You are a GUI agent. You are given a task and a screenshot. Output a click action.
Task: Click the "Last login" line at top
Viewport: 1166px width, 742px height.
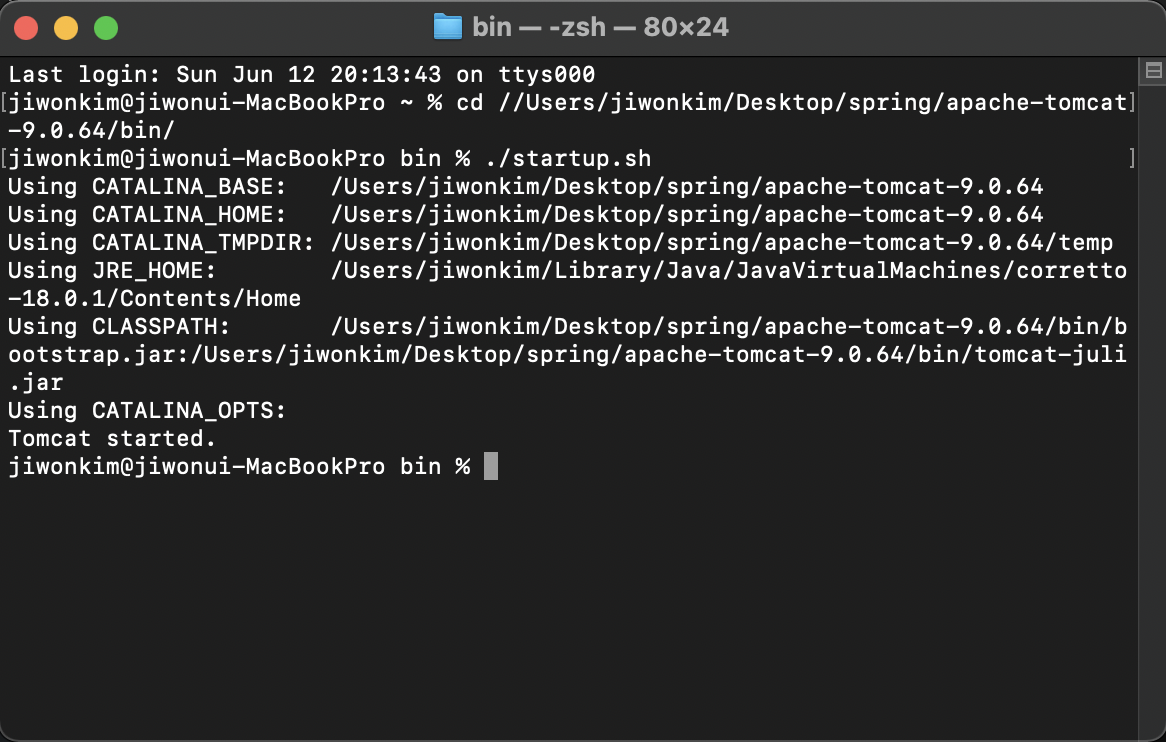point(301,74)
